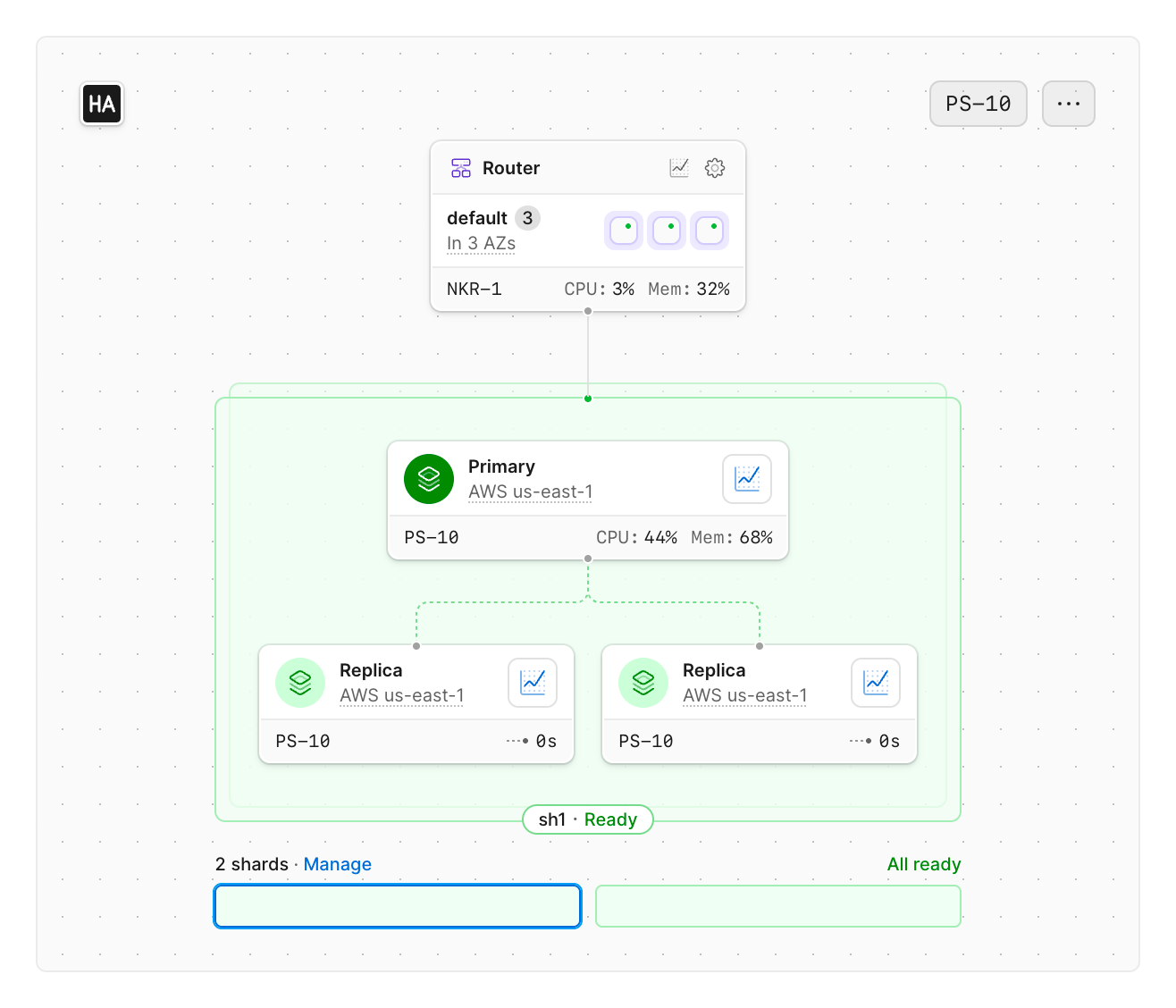Select the first shard bar (highlighted)

(398, 906)
